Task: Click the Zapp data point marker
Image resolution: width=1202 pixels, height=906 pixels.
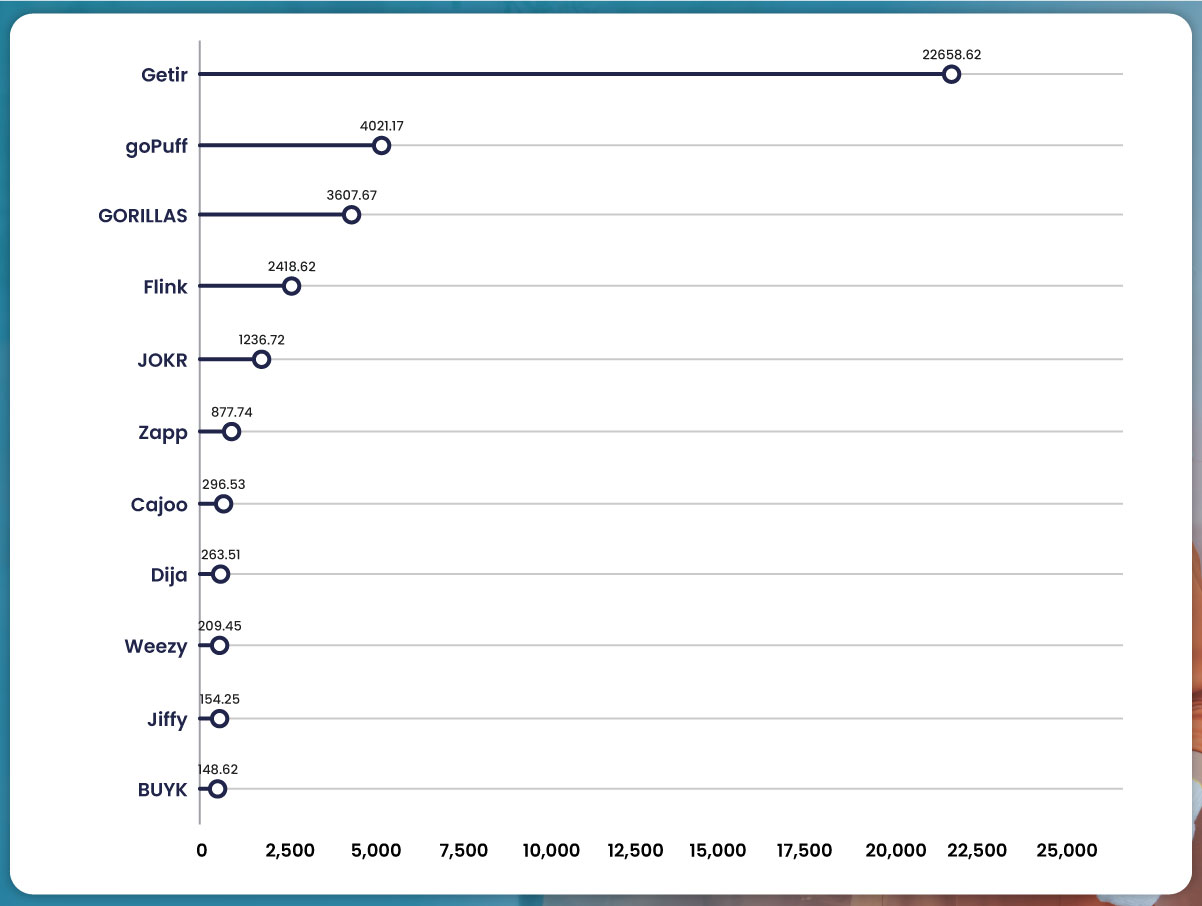Action: (231, 432)
